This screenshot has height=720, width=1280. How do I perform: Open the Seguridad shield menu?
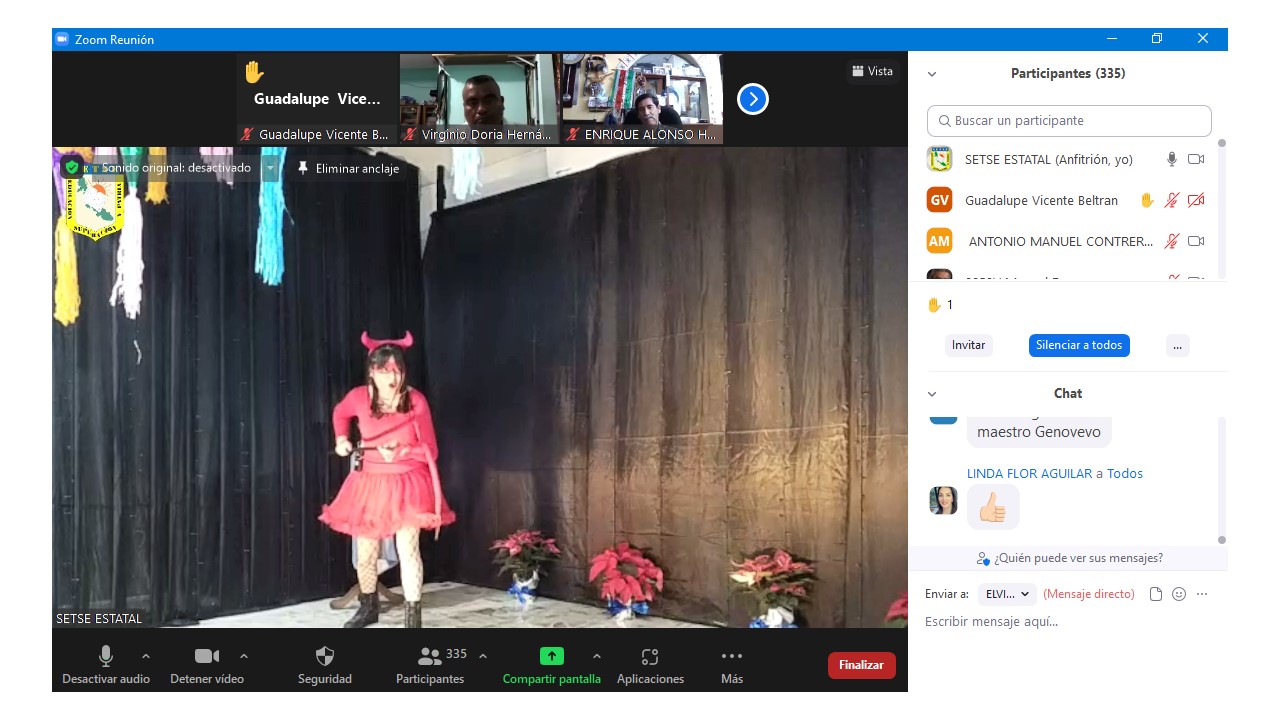[325, 665]
